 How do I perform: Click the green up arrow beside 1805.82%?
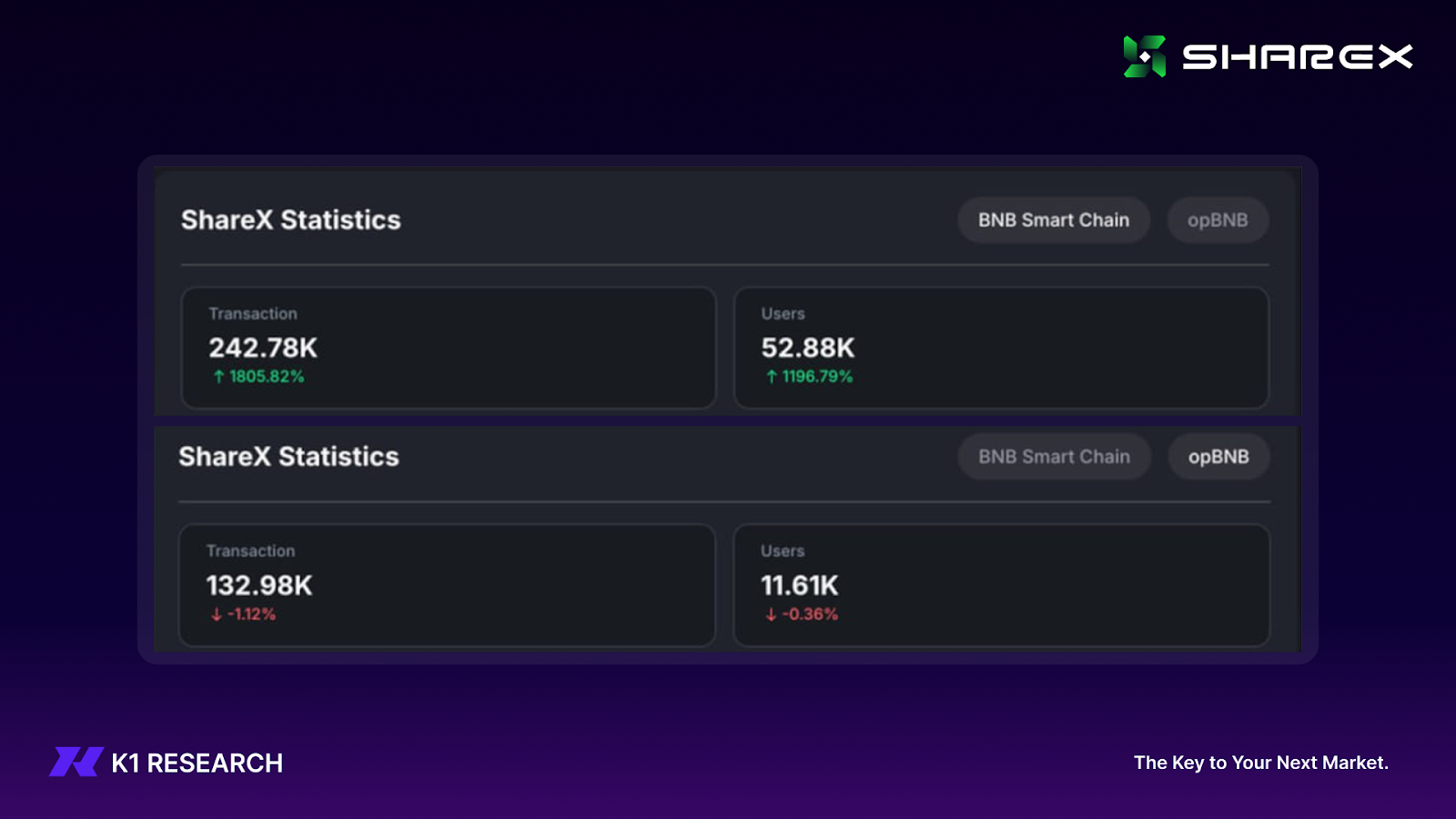point(218,377)
